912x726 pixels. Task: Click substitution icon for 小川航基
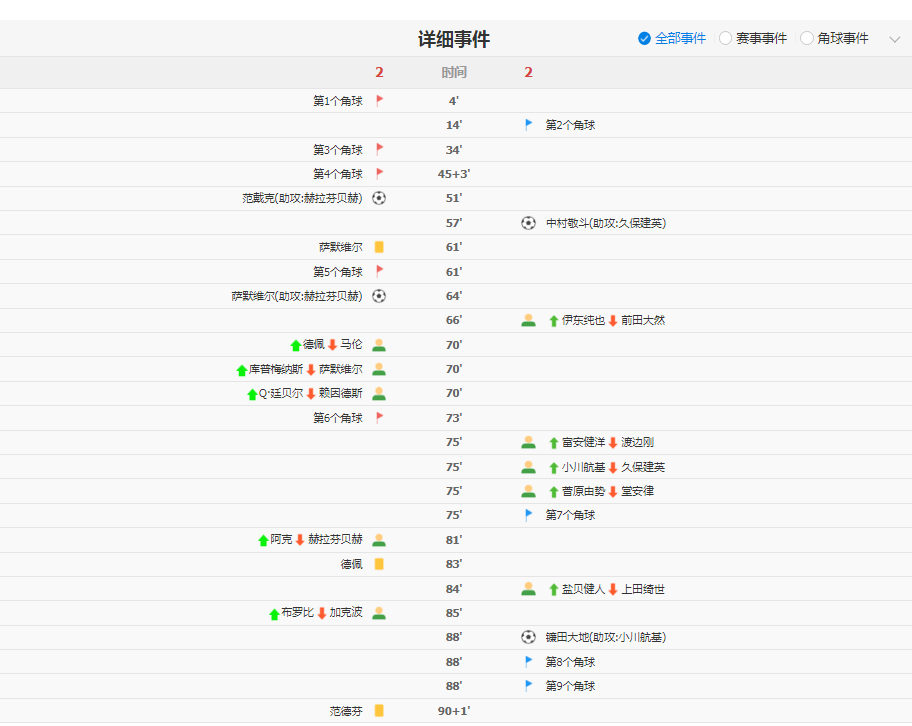(x=528, y=467)
